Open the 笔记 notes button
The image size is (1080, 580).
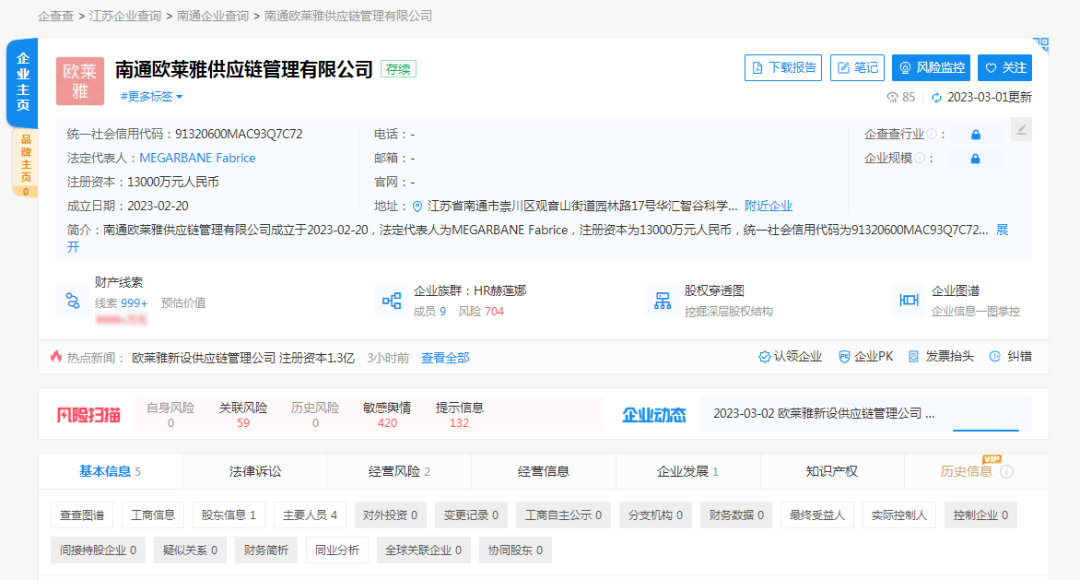pos(857,68)
